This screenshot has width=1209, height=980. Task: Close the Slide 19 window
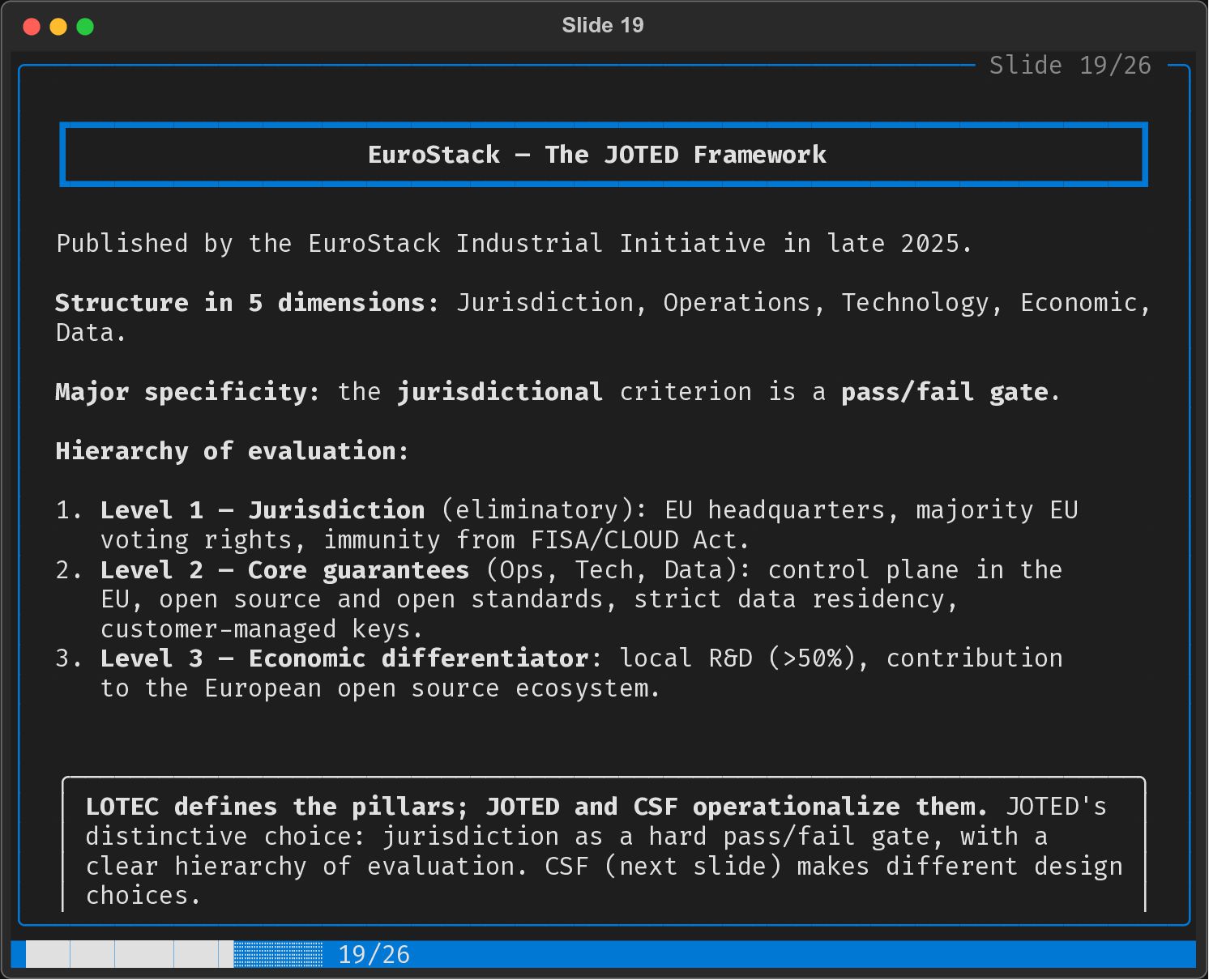[x=32, y=27]
